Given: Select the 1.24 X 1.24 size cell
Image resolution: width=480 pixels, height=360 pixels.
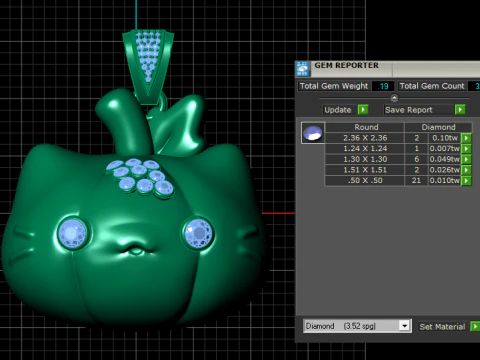Looking at the screenshot, I should pyautogui.click(x=365, y=149).
